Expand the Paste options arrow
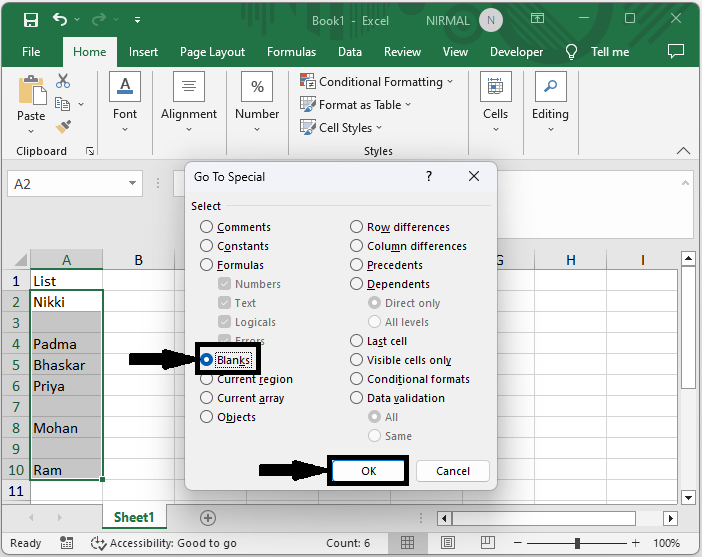The height and width of the screenshot is (557, 702). 31,131
